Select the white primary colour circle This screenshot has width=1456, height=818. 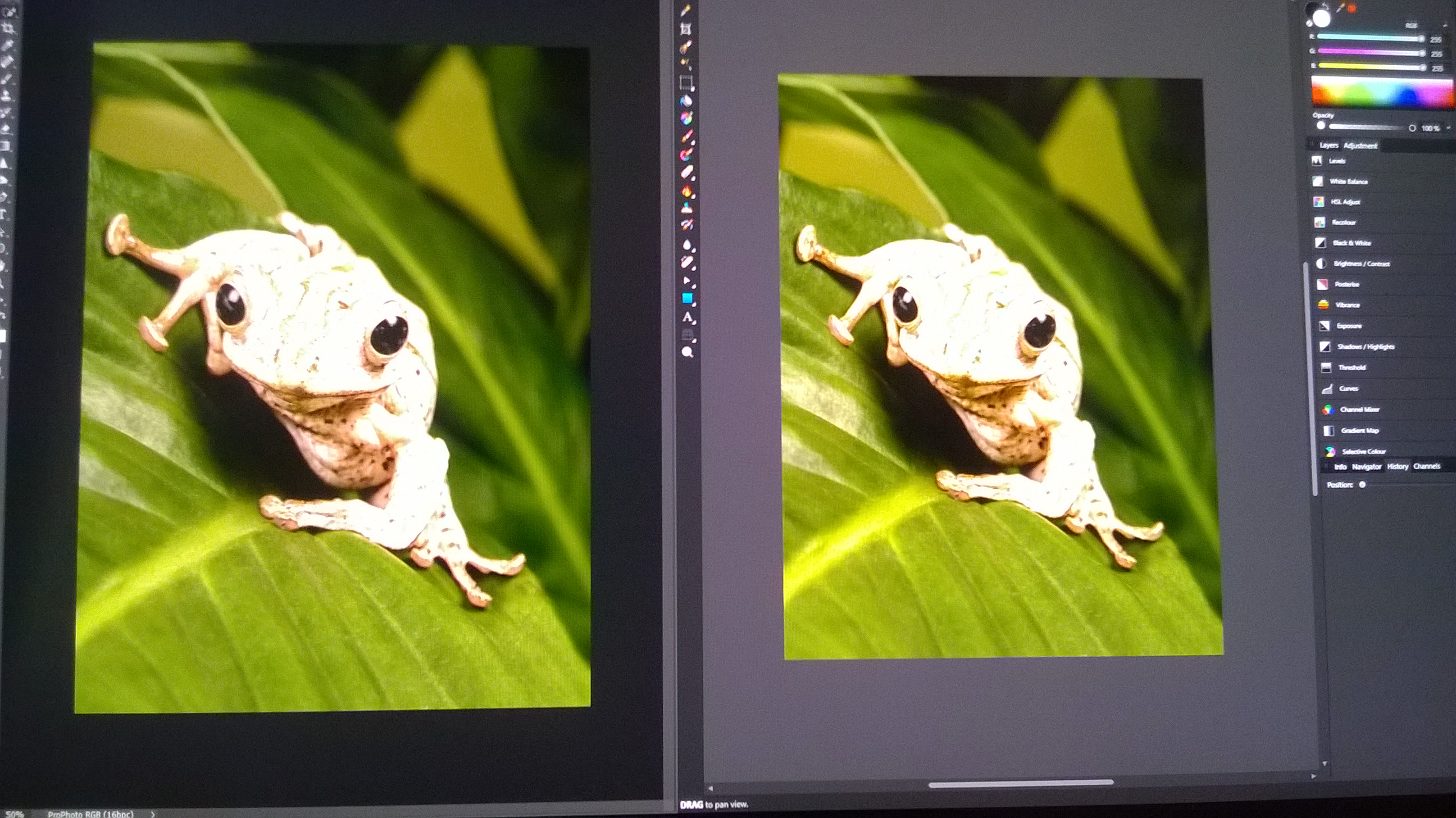[x=1322, y=19]
